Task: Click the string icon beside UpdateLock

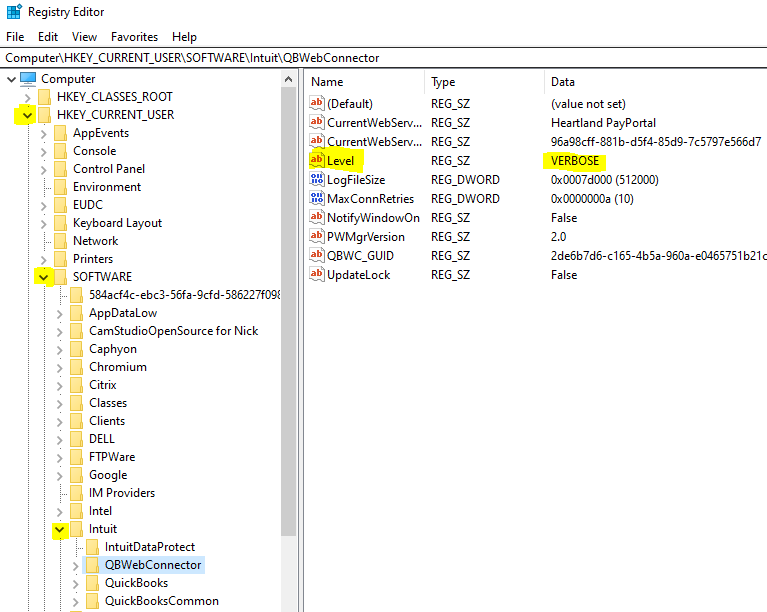Action: (317, 274)
